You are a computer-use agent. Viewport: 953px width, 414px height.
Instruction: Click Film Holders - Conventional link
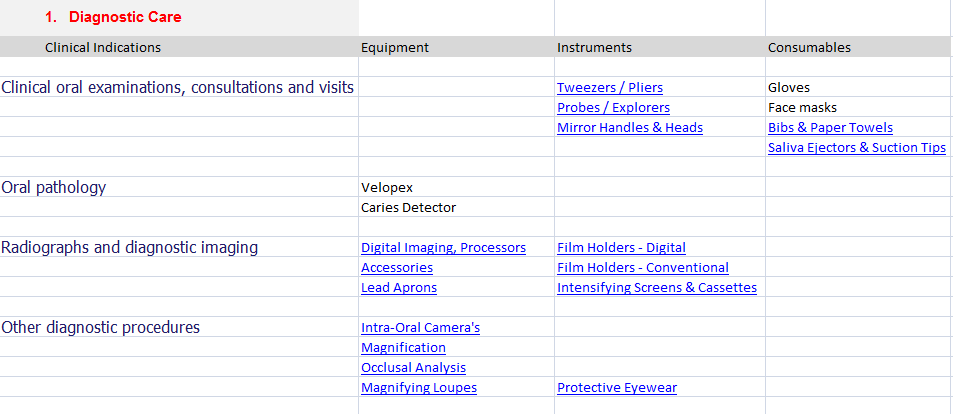click(x=642, y=268)
